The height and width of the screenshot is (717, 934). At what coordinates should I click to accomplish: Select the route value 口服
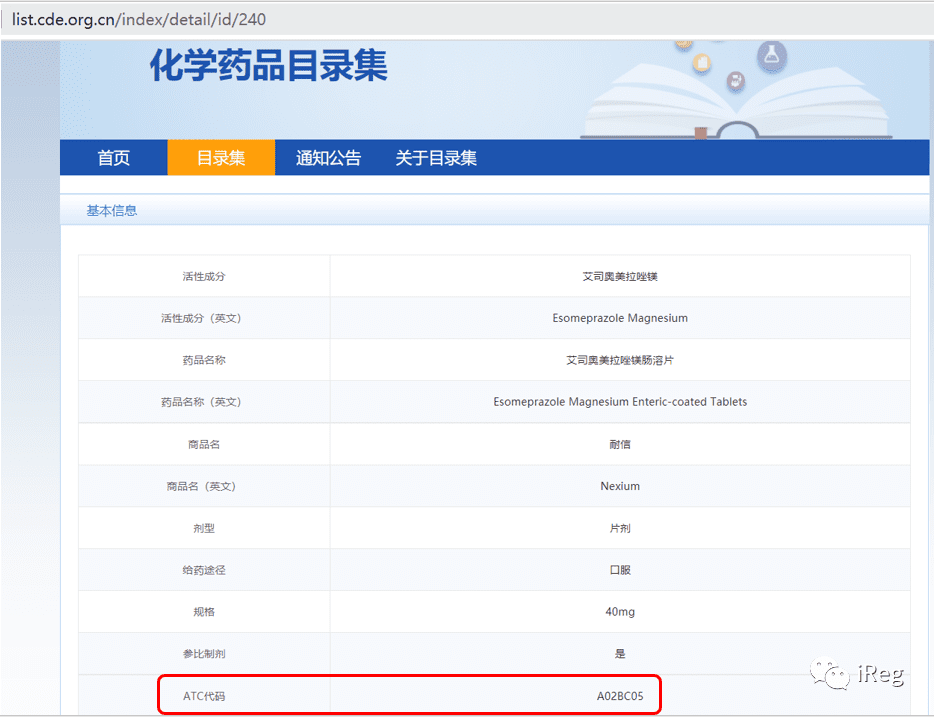619,570
